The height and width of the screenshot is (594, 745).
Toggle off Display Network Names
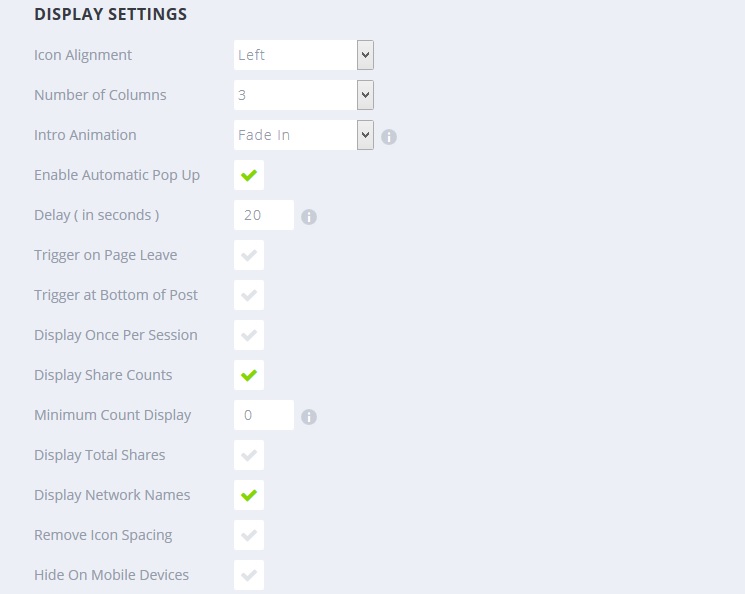249,495
